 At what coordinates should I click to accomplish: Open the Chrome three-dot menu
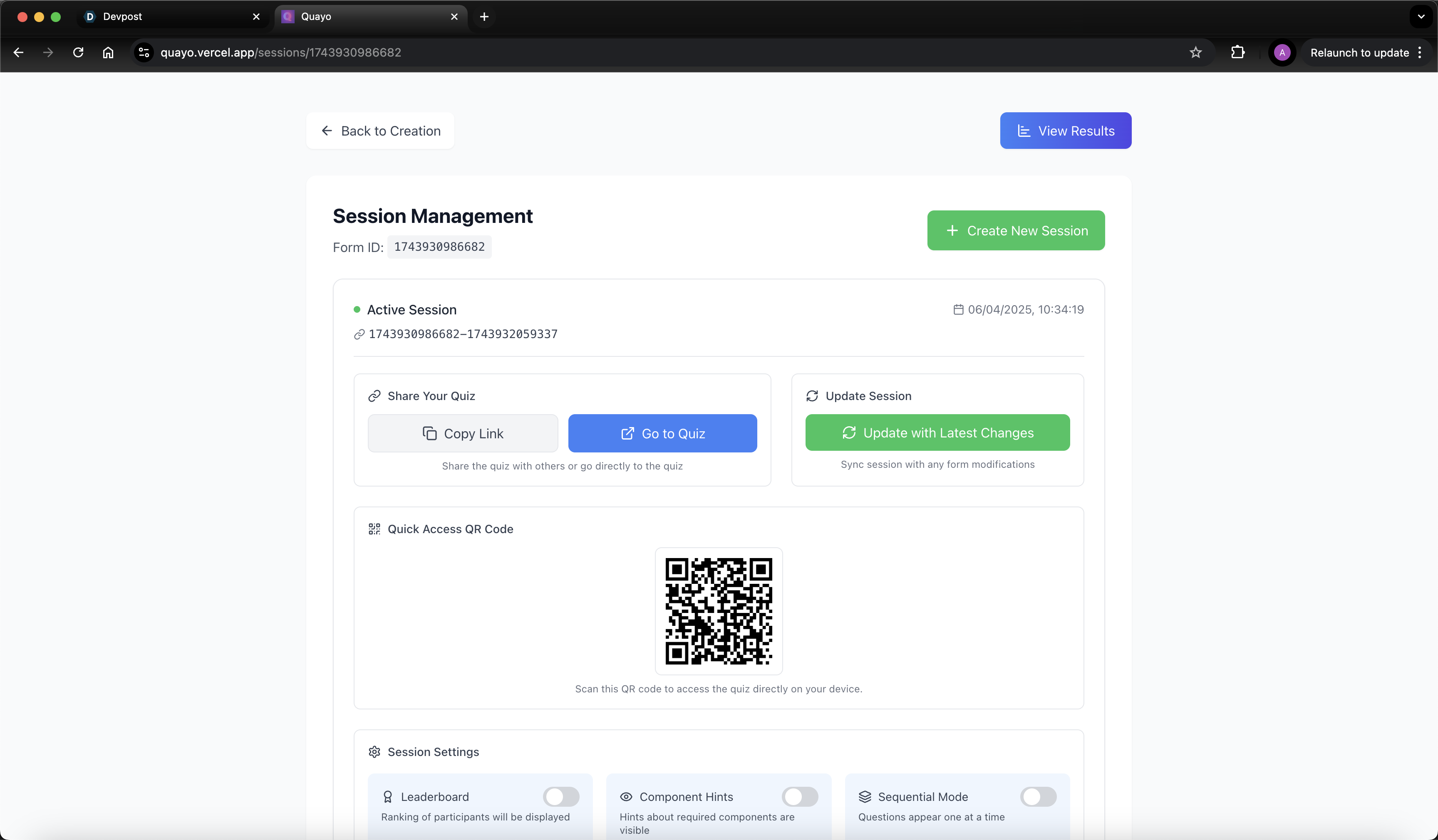1420,52
